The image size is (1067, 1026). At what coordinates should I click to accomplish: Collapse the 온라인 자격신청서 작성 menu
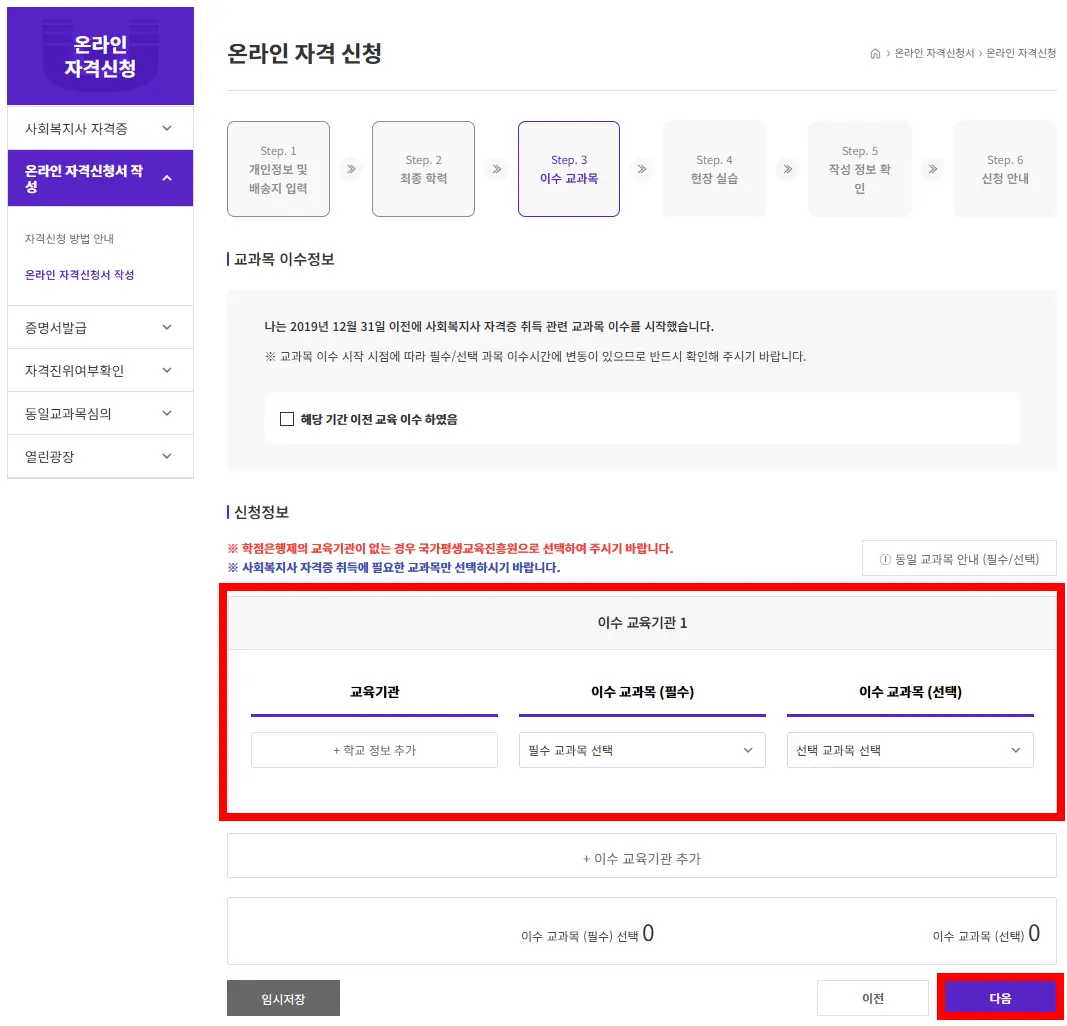click(100, 178)
